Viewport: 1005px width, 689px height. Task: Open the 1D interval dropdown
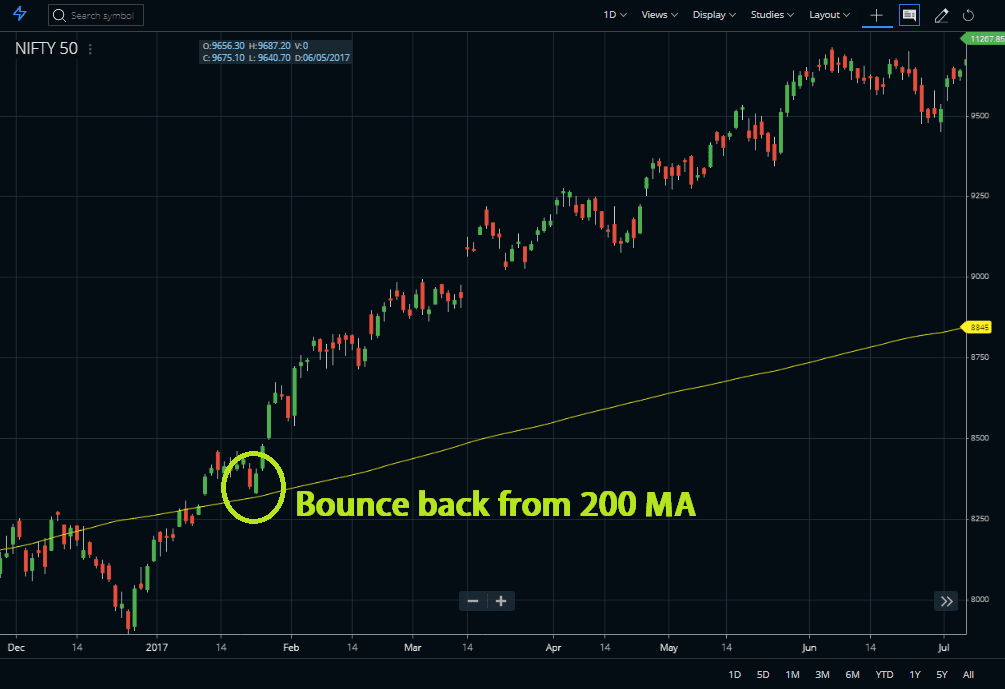[615, 15]
